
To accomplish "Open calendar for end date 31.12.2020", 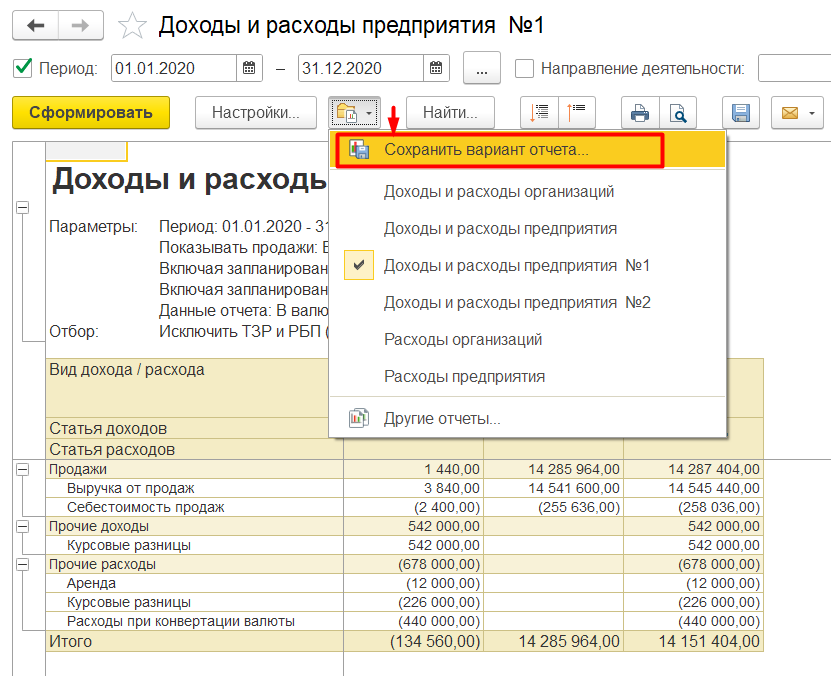I will click(x=436, y=68).
